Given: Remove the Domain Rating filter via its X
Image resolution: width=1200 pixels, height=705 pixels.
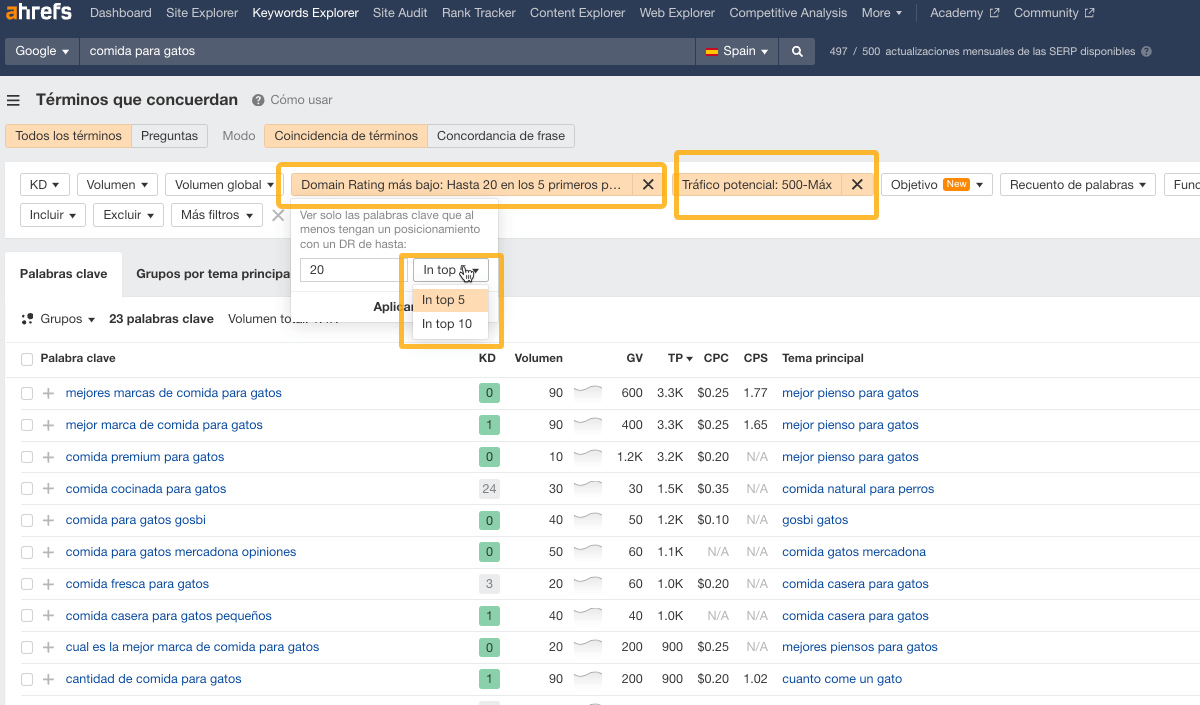Looking at the screenshot, I should [x=648, y=184].
